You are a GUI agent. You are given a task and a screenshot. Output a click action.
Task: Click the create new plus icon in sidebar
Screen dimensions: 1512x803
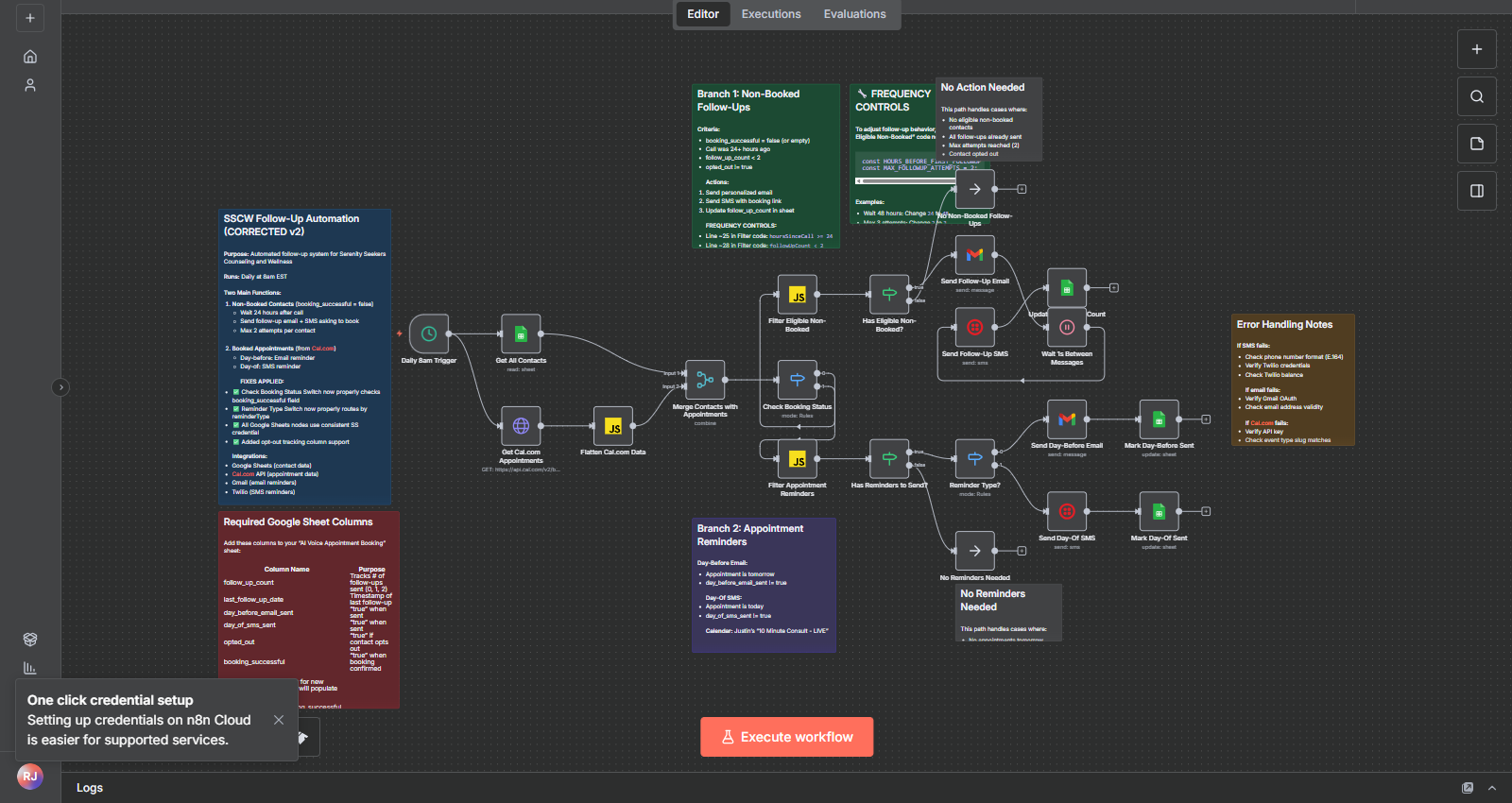[30, 18]
